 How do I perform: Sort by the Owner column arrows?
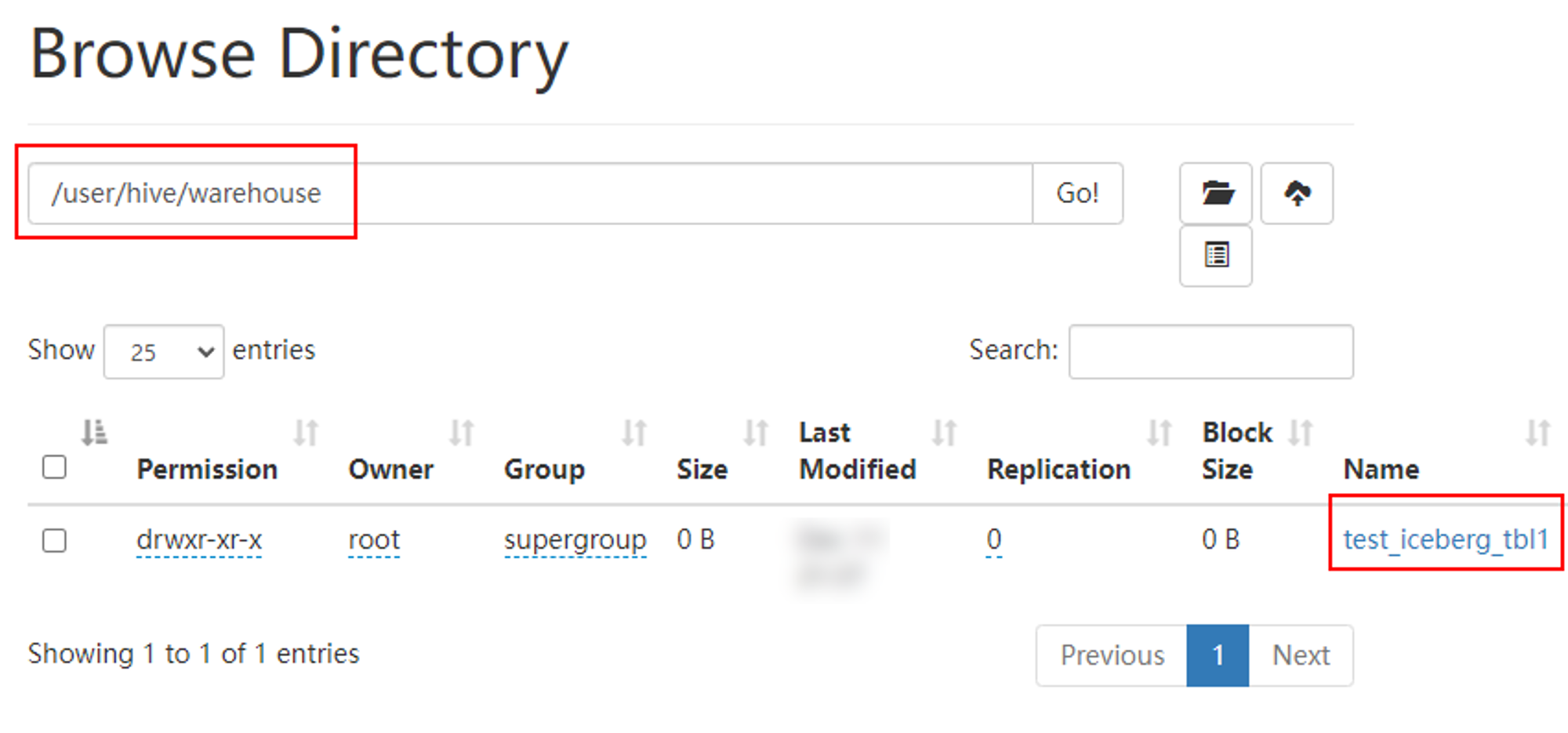[x=462, y=432]
